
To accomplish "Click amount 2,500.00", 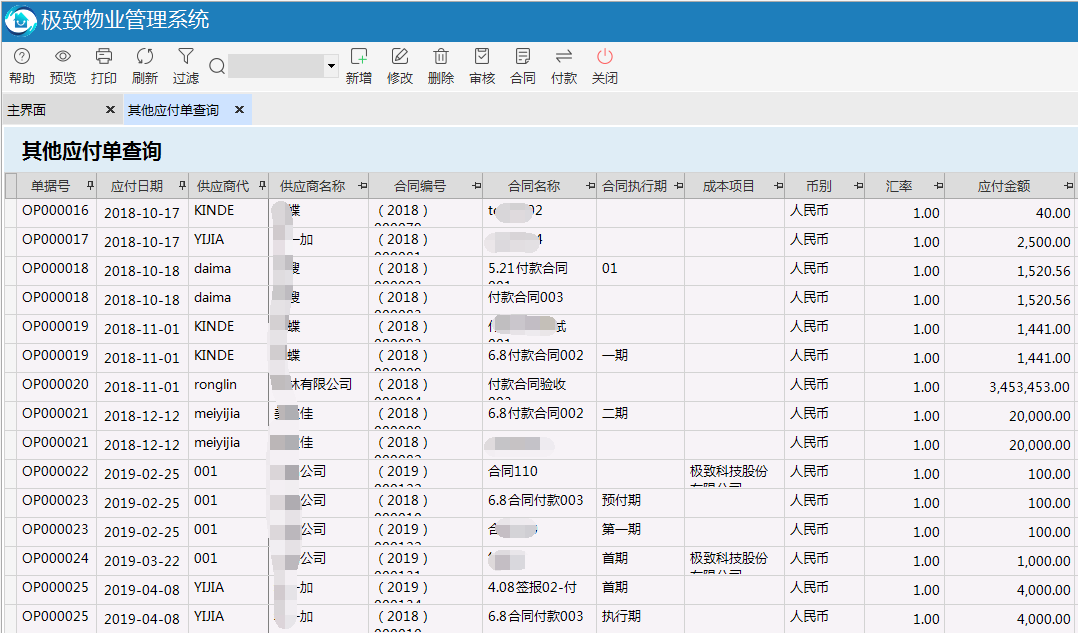I will (x=1044, y=242).
